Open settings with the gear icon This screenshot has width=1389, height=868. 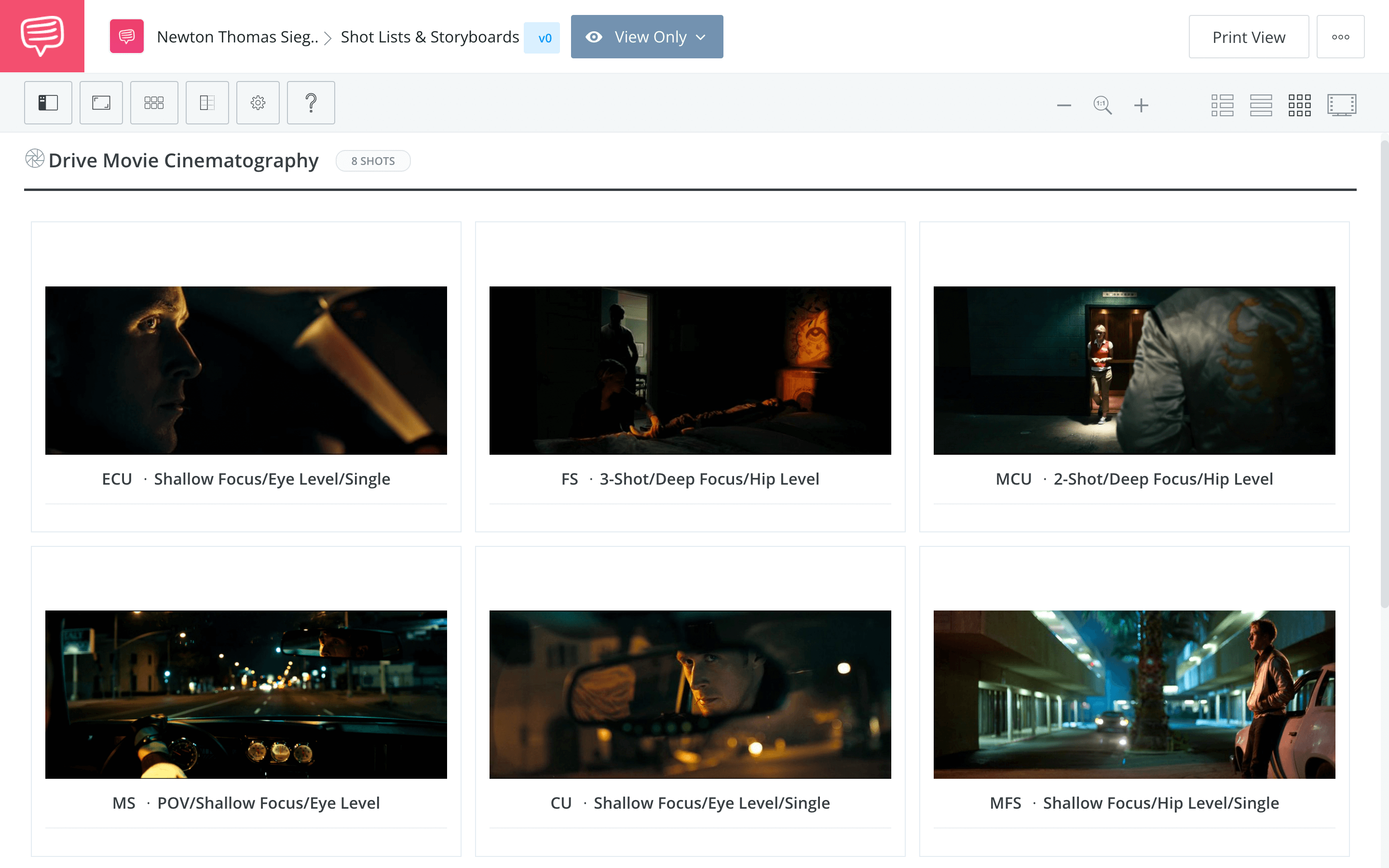click(258, 103)
